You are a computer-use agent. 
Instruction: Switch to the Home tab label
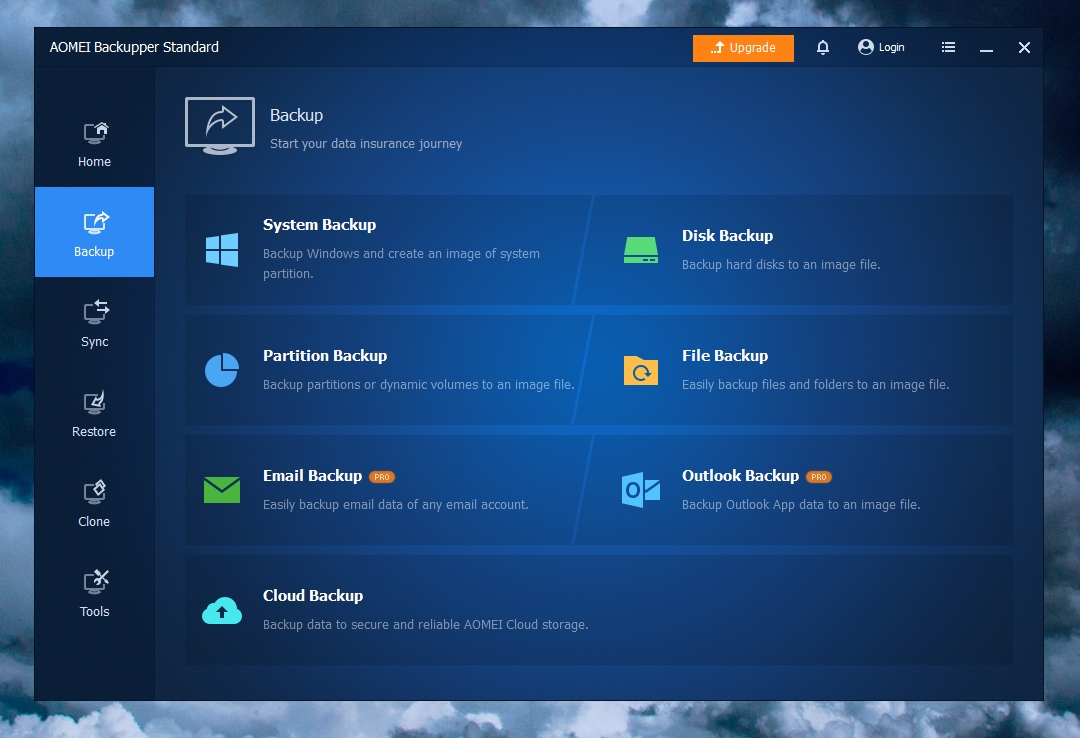[x=94, y=161]
